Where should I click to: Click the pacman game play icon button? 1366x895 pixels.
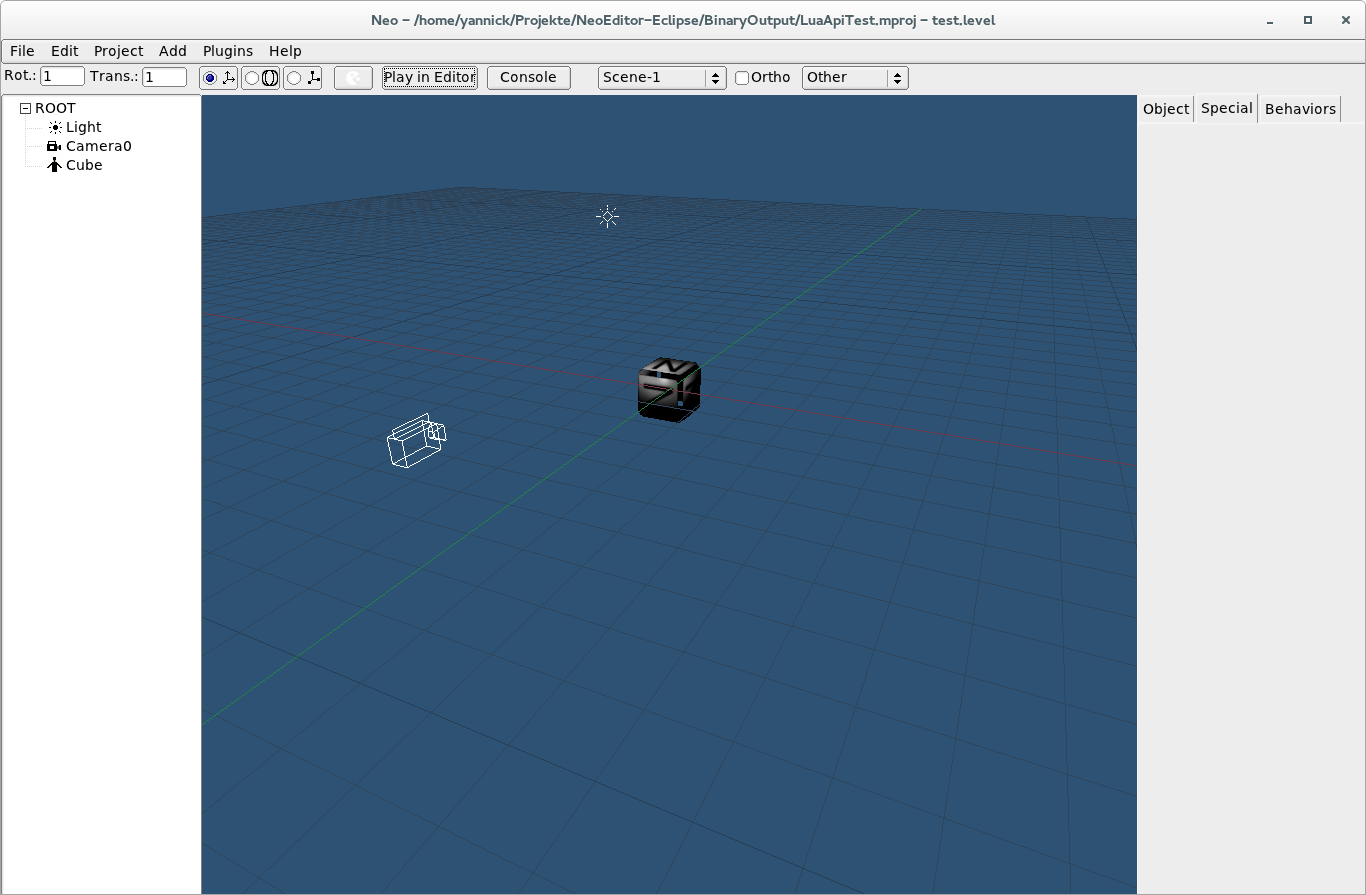click(353, 77)
